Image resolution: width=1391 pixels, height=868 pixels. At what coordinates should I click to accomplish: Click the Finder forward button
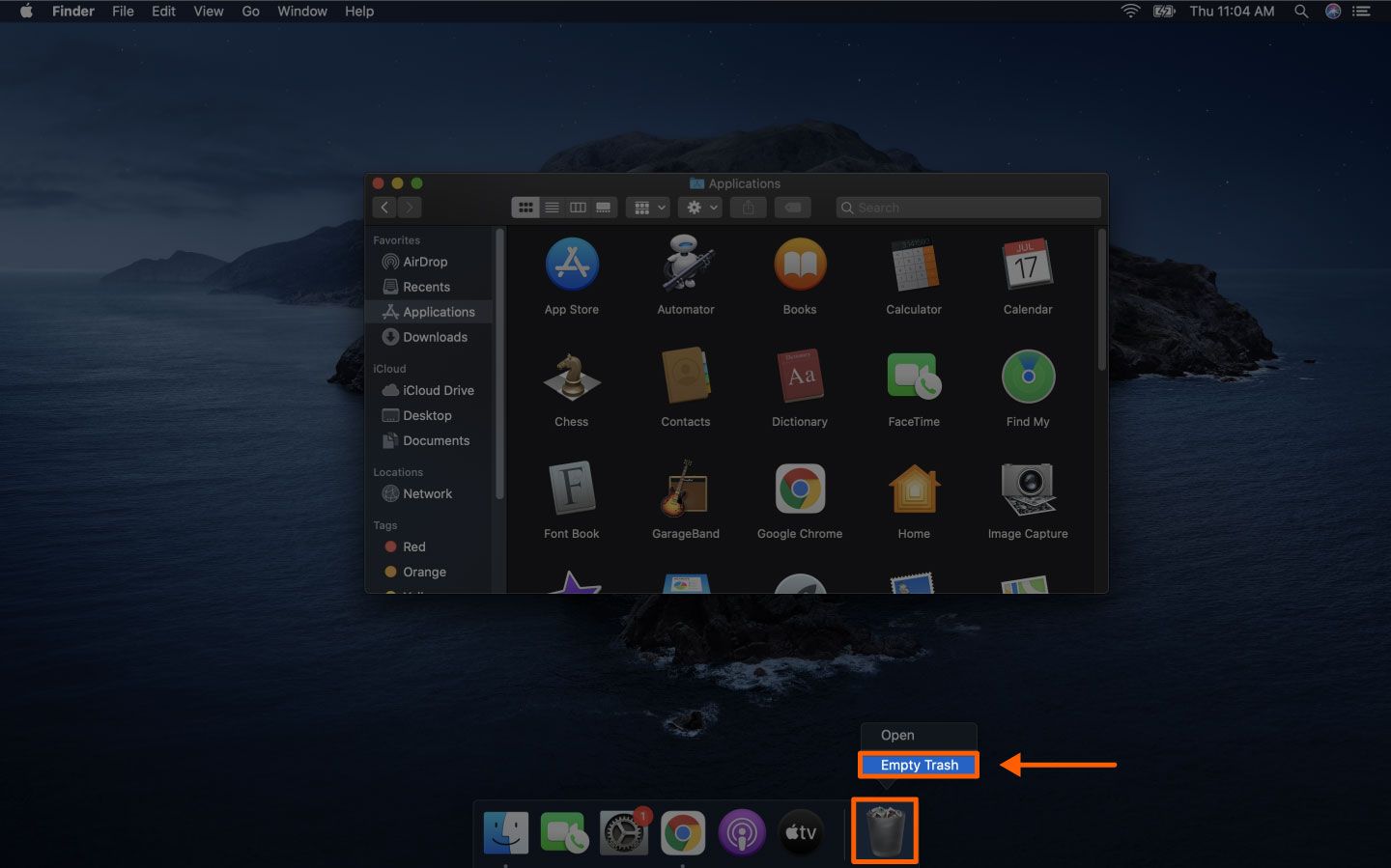coord(410,208)
